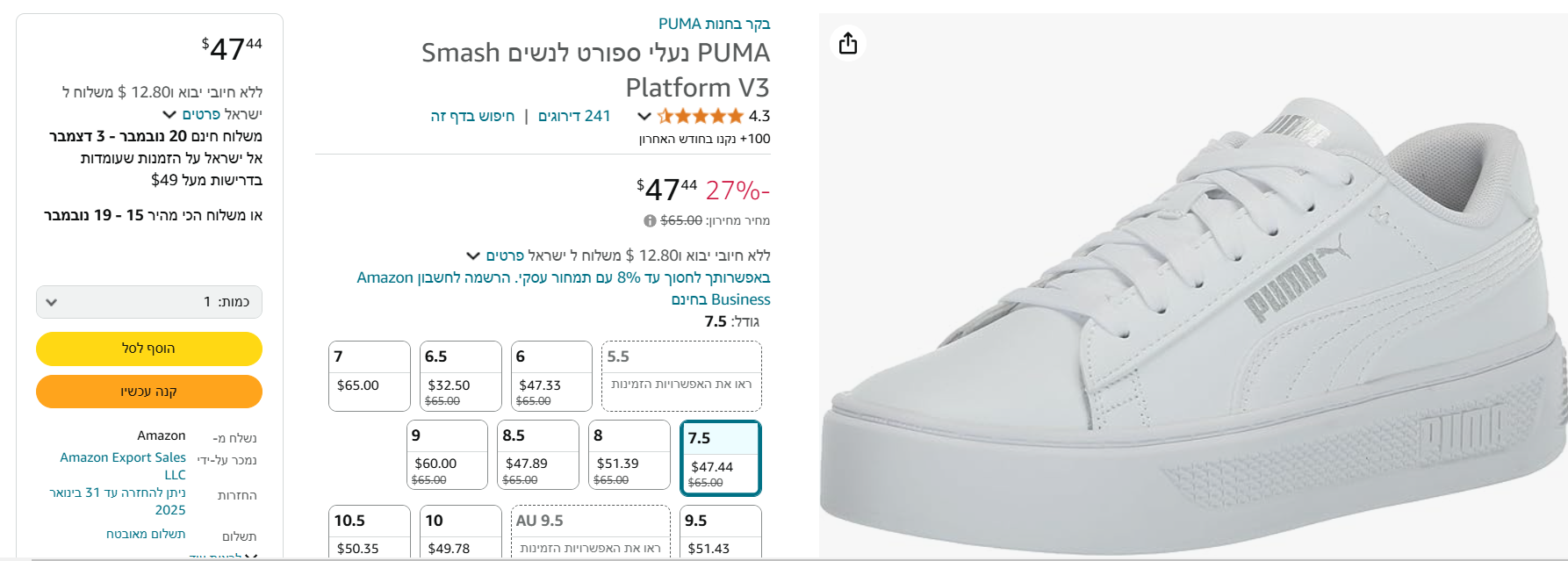The height and width of the screenshot is (561, 1568).
Task: Click the search this page link
Action: pos(472,116)
